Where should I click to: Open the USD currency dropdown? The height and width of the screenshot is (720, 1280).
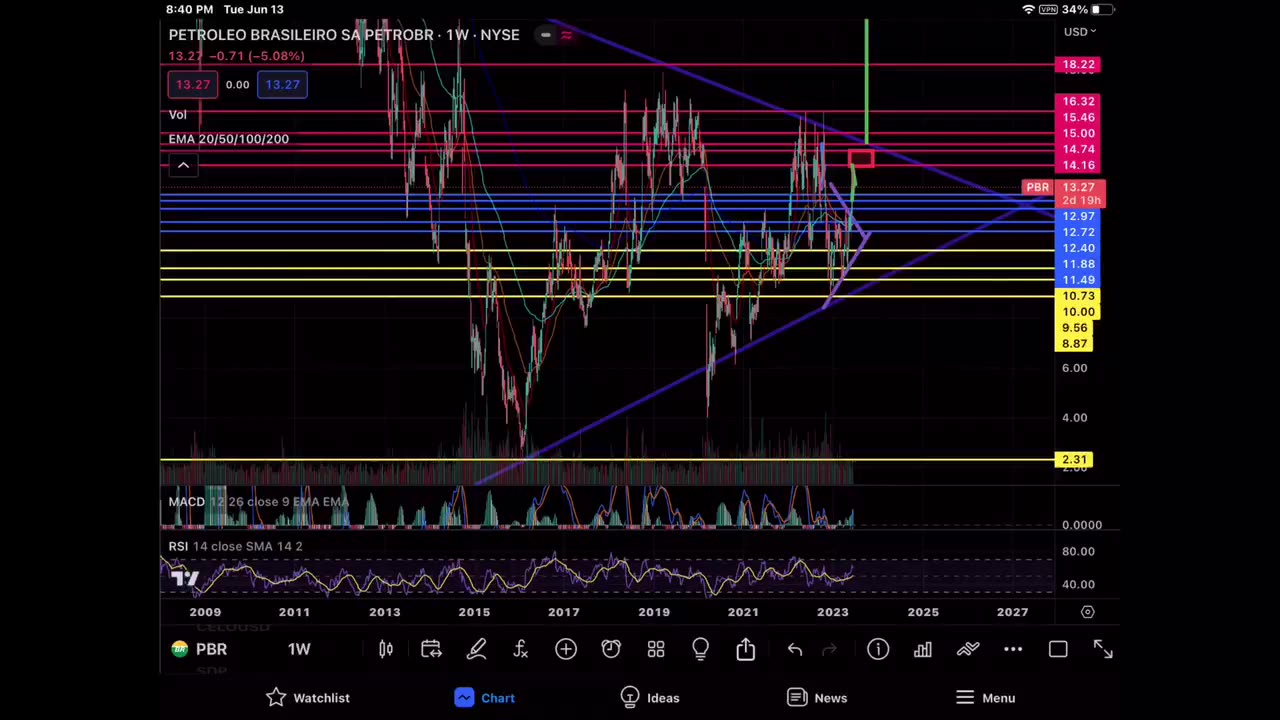[1080, 32]
